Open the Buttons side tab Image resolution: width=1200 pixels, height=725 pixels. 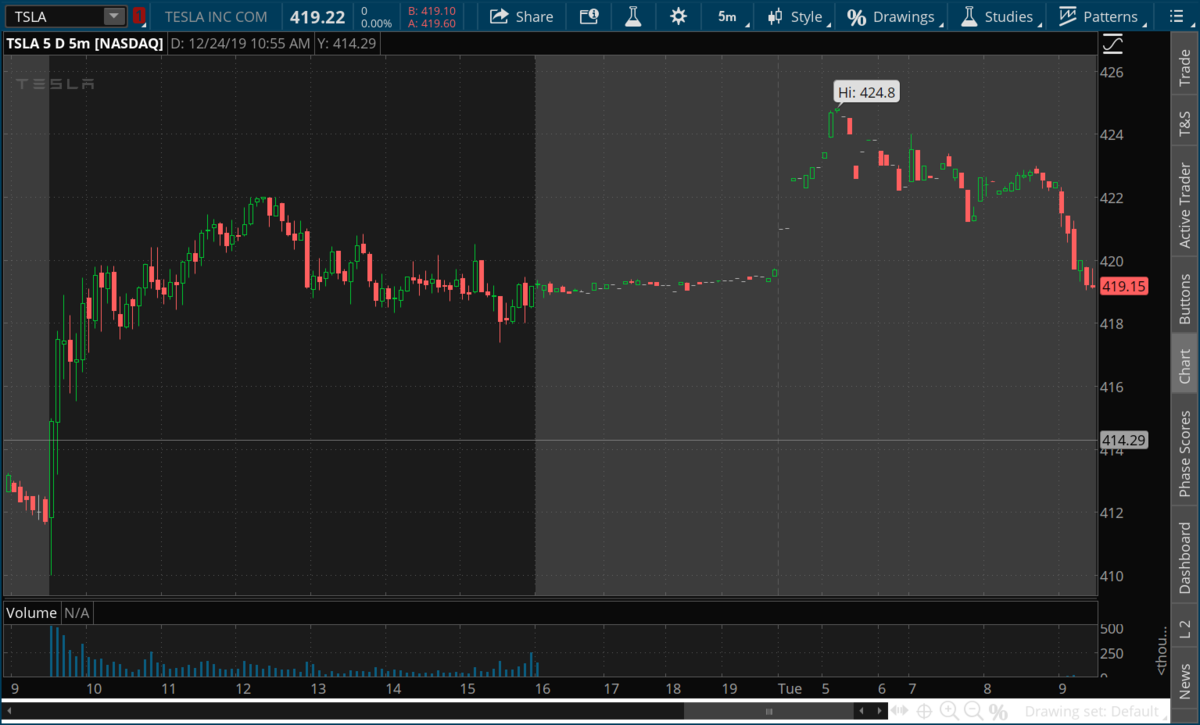click(1185, 297)
